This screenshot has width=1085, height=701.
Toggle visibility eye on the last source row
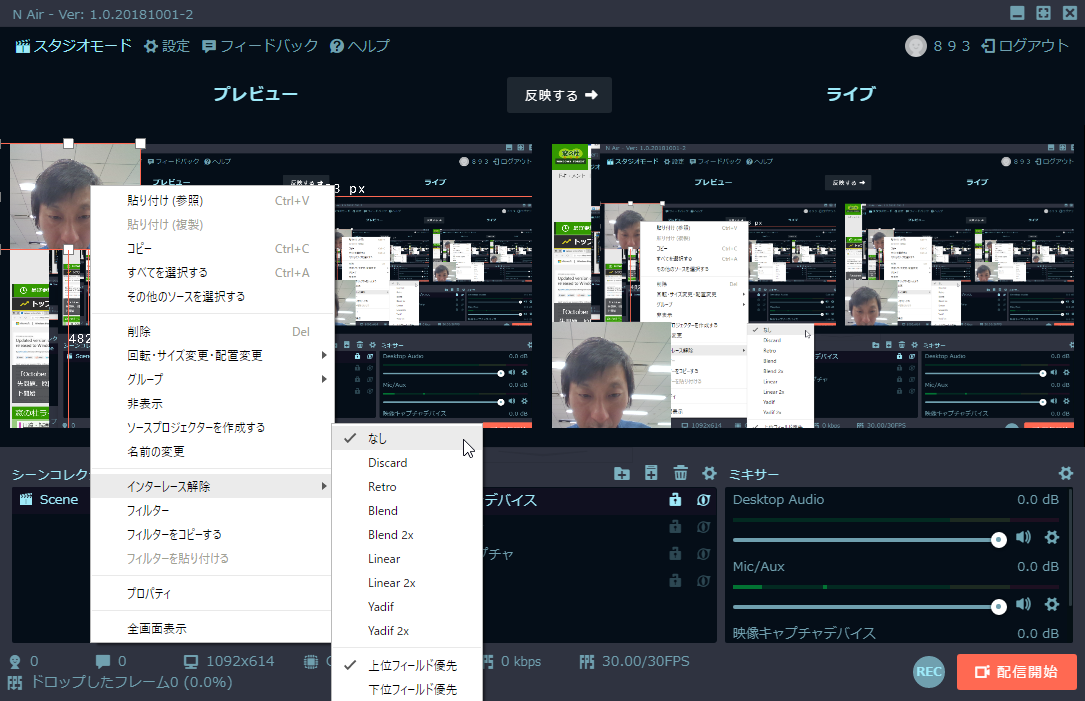point(703,581)
